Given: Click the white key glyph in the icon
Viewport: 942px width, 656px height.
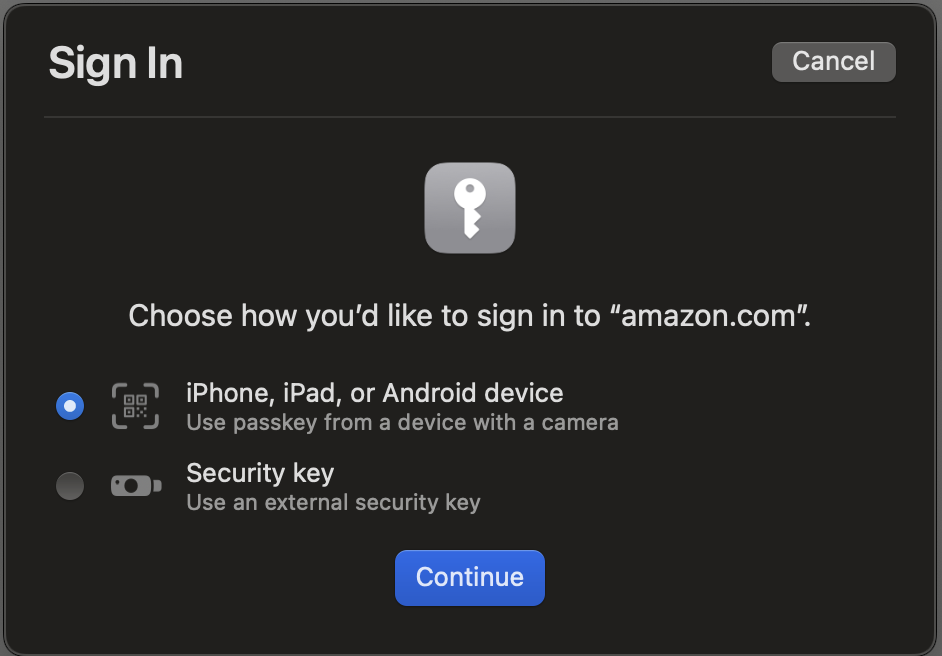Looking at the screenshot, I should 470,208.
